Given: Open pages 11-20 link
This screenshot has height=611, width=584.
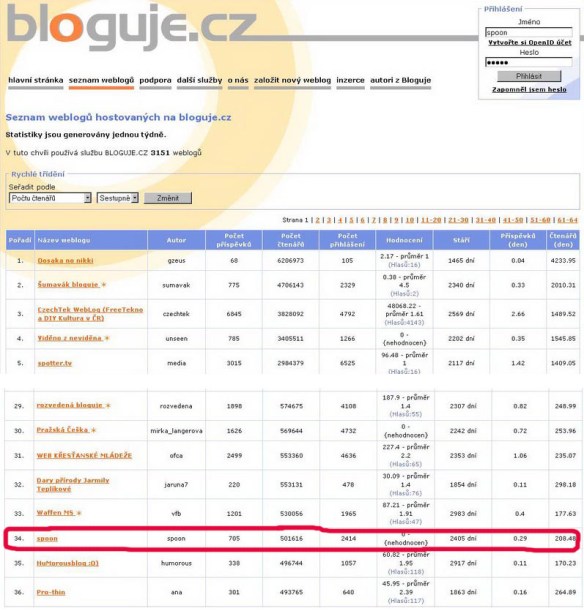Looking at the screenshot, I should click(431, 220).
